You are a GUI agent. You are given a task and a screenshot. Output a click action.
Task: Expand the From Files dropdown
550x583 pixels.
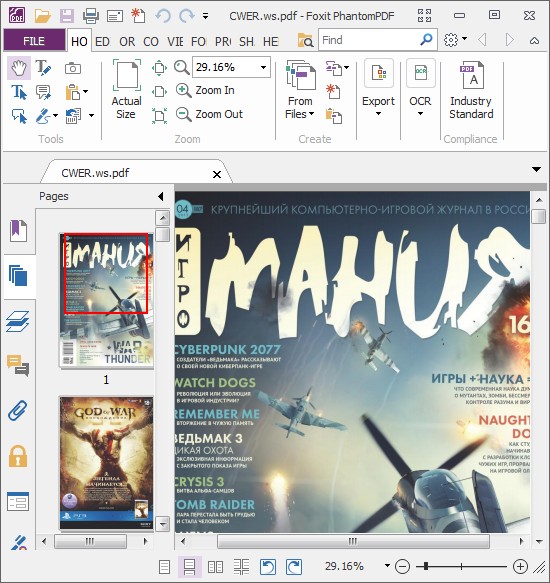[x=312, y=114]
